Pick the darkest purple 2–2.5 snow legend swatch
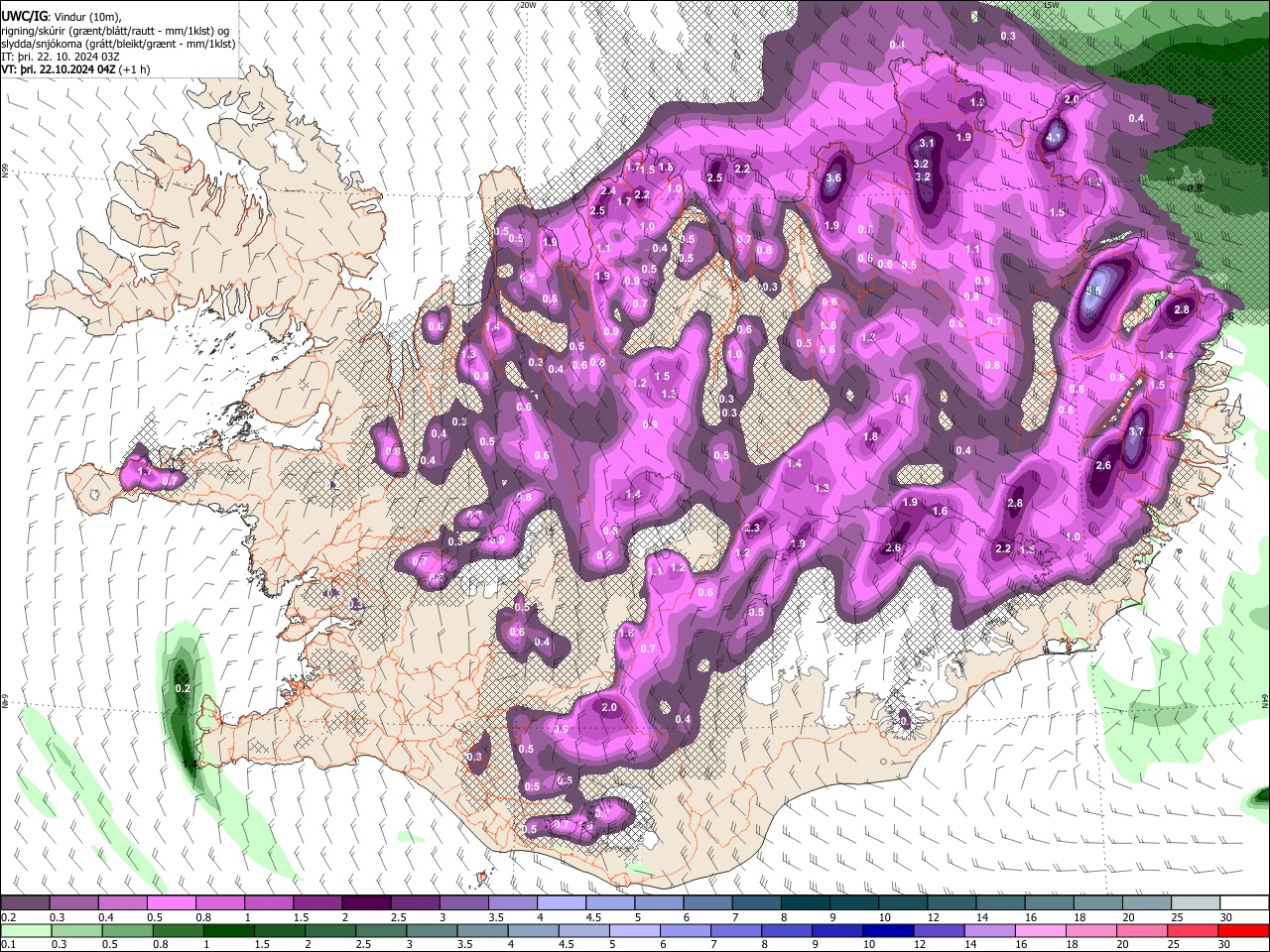The image size is (1270, 952). pyautogui.click(x=366, y=903)
